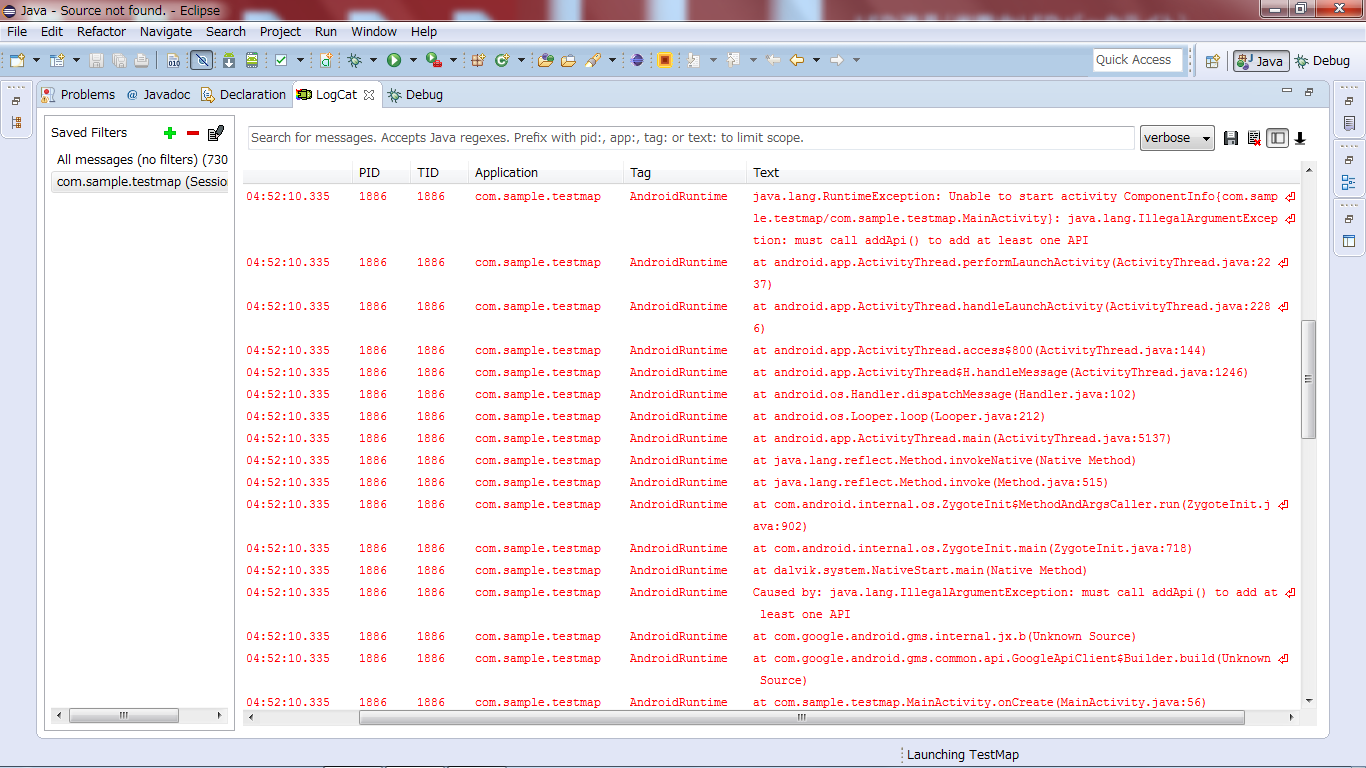Click the vertical scrollbar in log table
Screen dimensions: 1366x768
(x=1309, y=379)
